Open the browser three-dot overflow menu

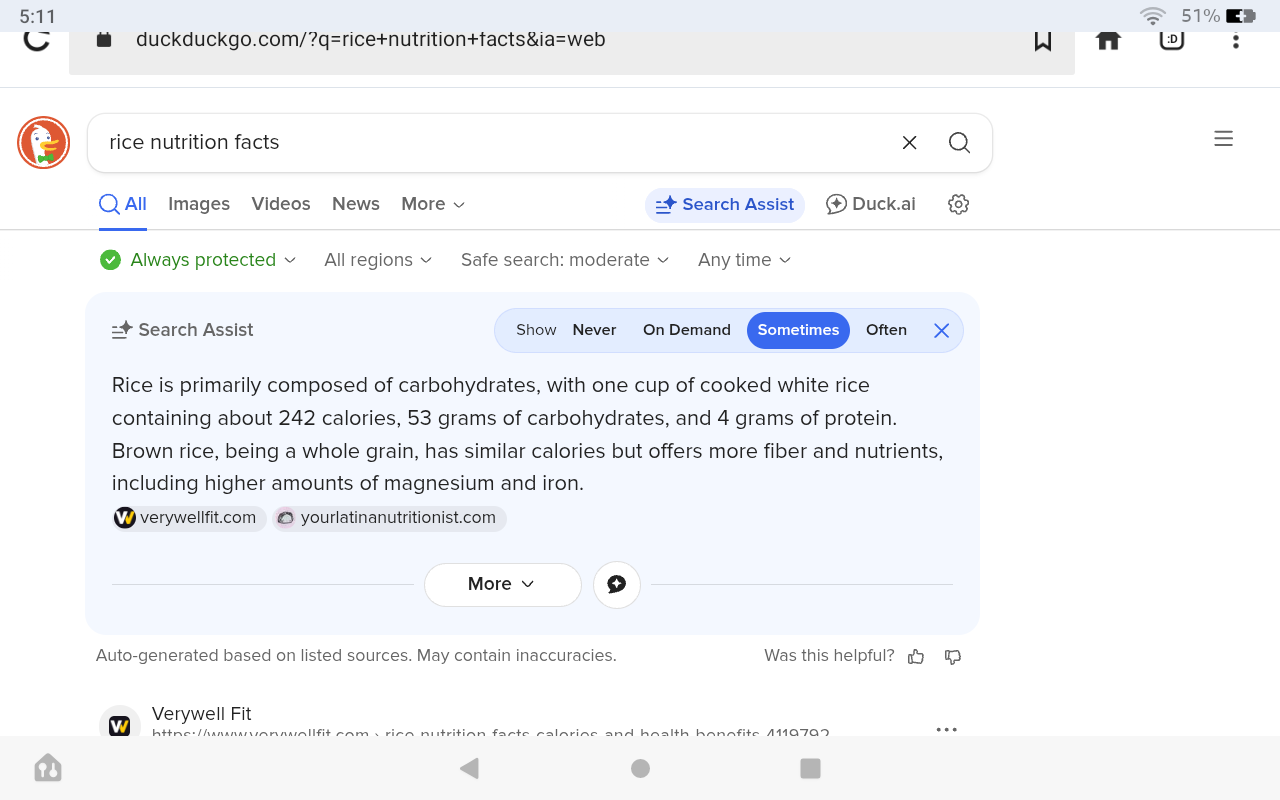[1236, 40]
